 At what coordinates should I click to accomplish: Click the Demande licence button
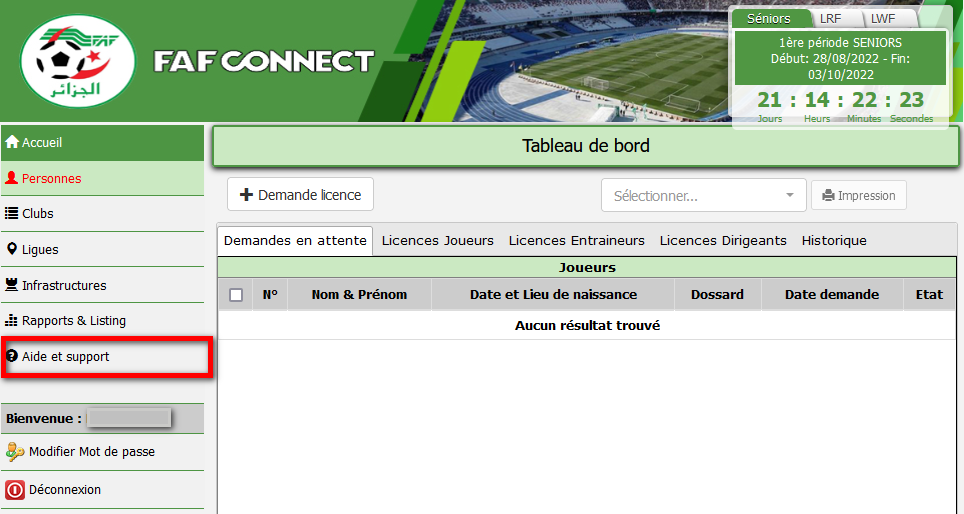tap(300, 195)
